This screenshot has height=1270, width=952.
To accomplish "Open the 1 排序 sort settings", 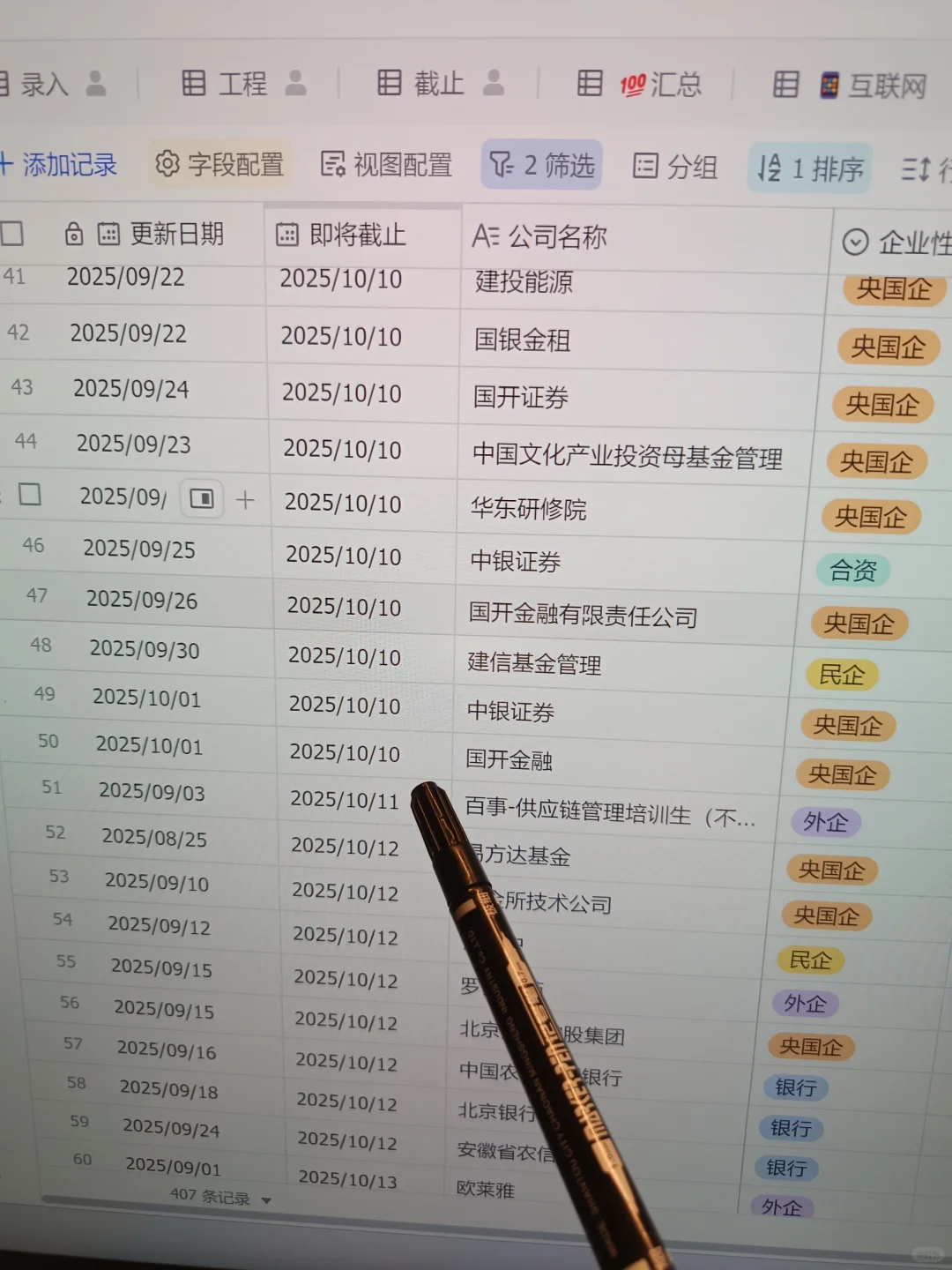I will click(x=810, y=168).
